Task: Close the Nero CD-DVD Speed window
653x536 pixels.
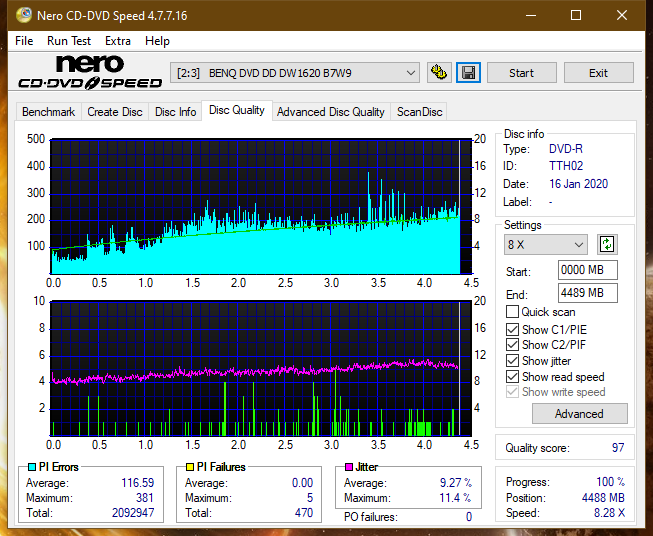Action: (x=622, y=15)
